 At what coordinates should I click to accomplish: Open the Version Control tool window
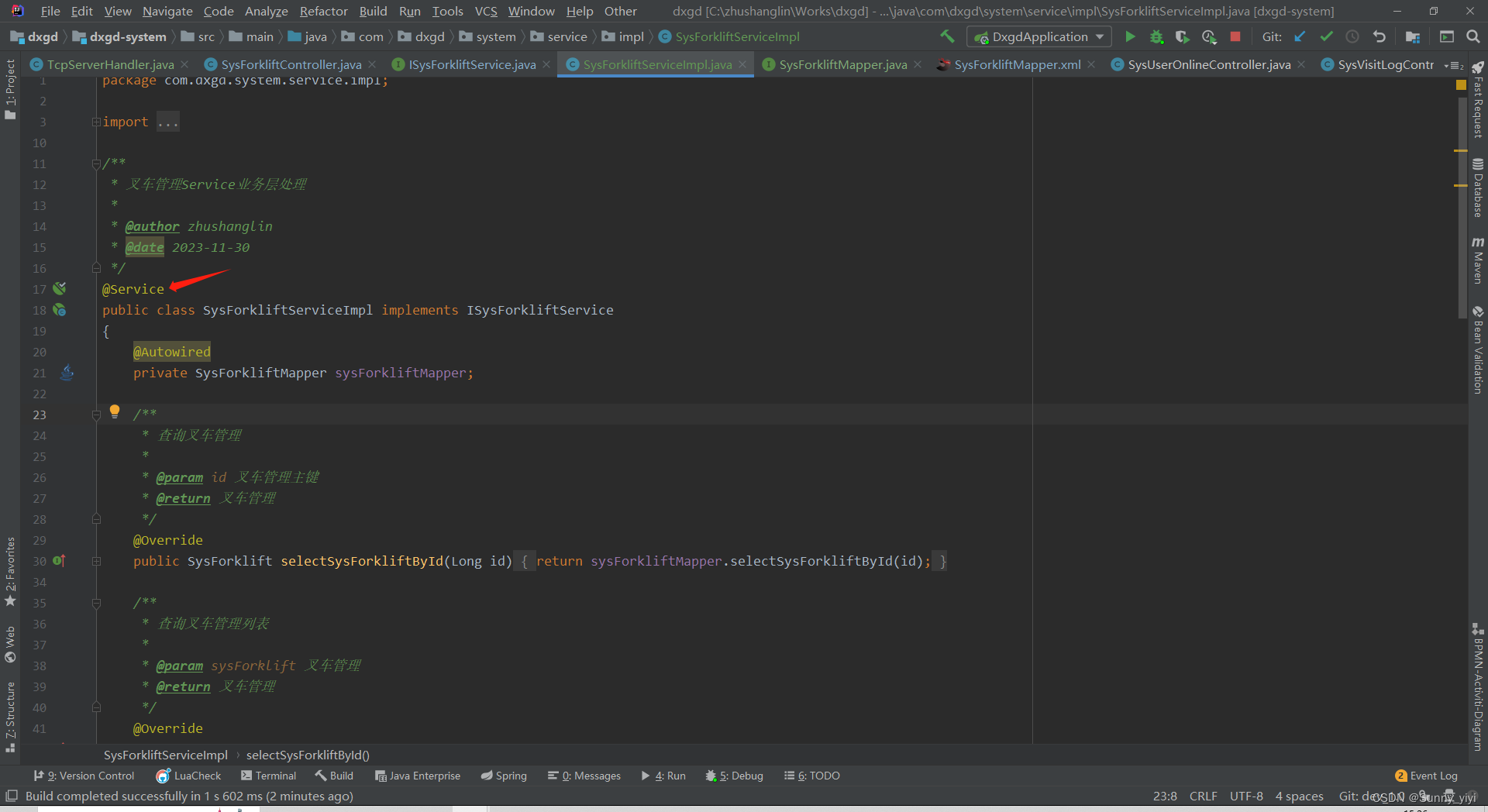(84, 776)
